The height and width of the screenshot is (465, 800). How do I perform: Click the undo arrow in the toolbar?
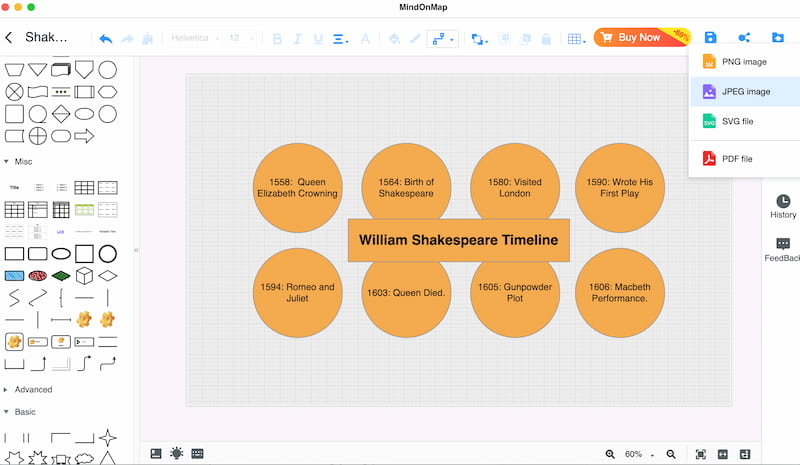click(105, 38)
